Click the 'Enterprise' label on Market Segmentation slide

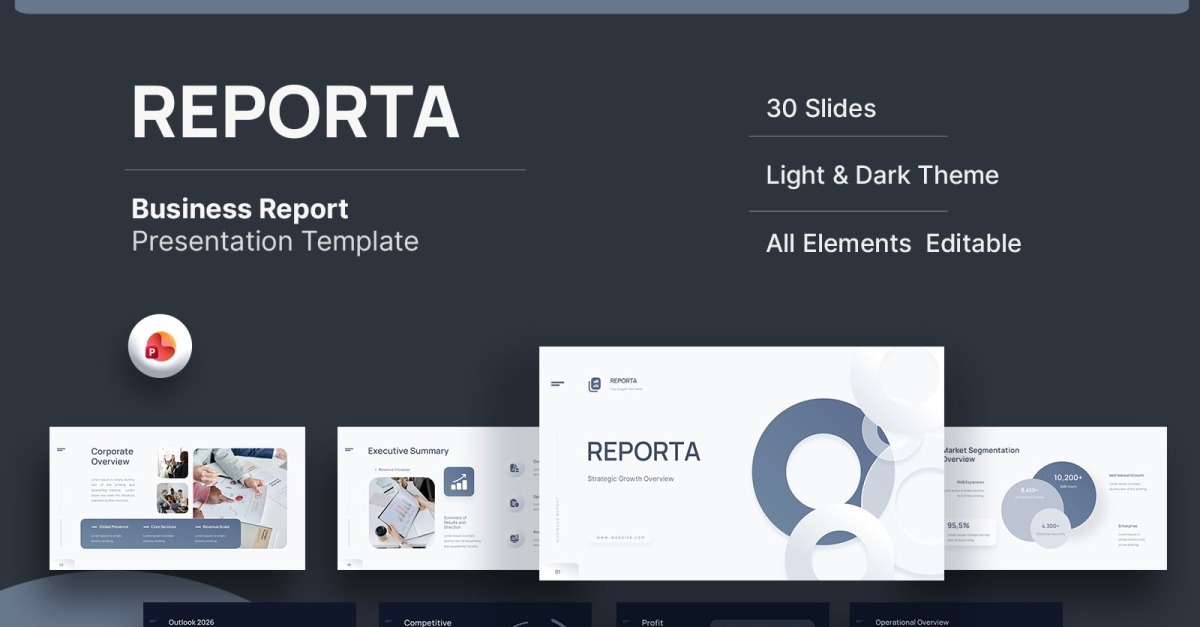[x=1127, y=526]
